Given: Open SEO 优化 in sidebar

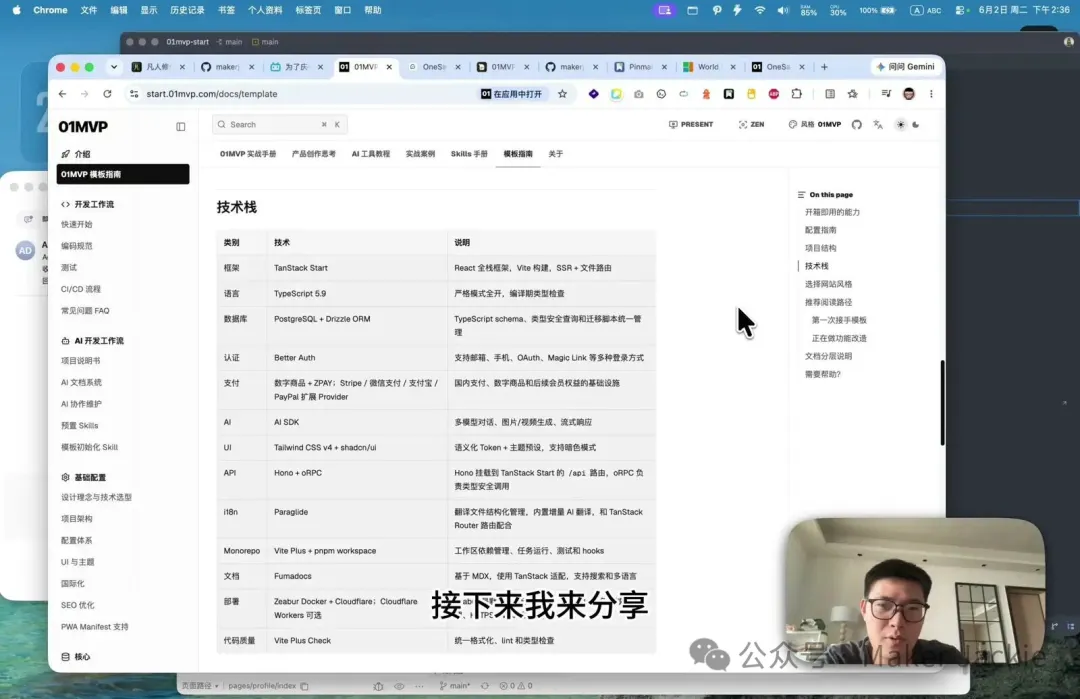Looking at the screenshot, I should coord(77,605).
